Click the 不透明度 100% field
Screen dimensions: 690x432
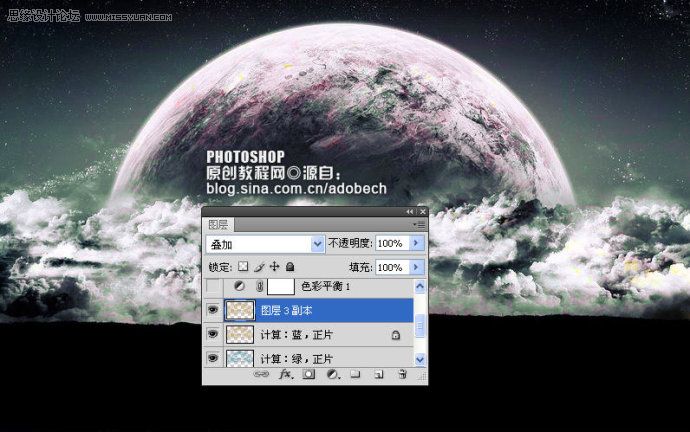[x=392, y=243]
